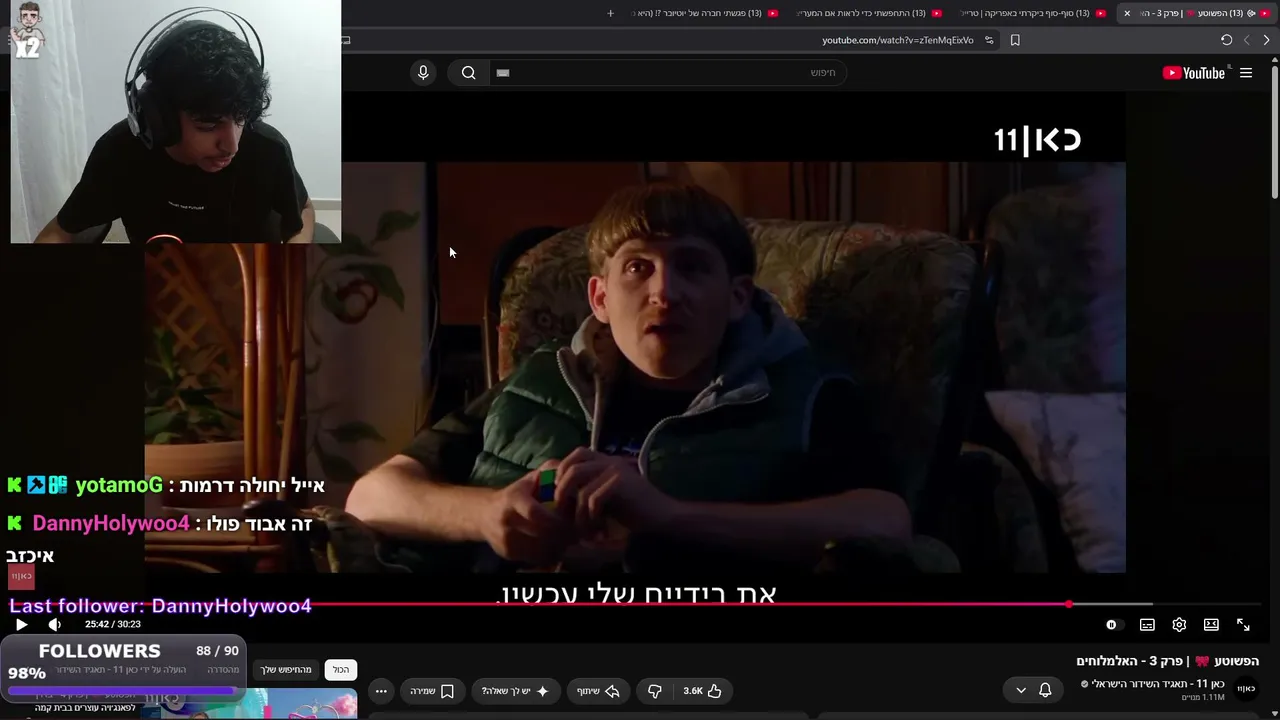Go back using the left-pointing browser arrow
The height and width of the screenshot is (720, 1280).
tap(1246, 40)
